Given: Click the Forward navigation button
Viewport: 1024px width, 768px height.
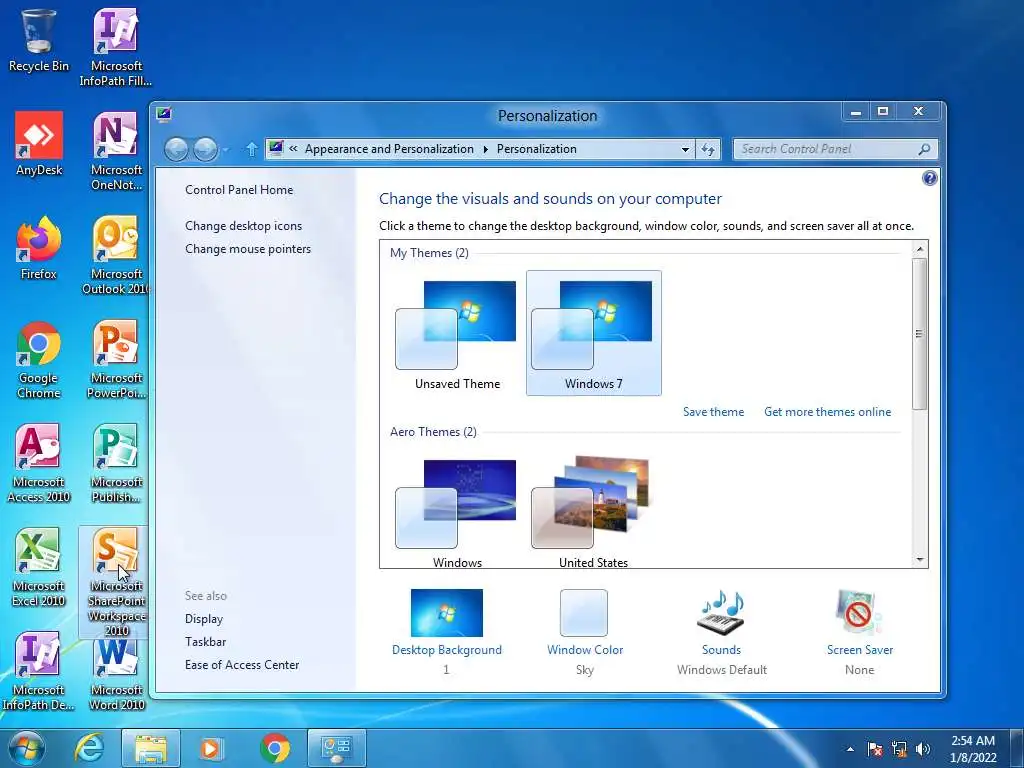Looking at the screenshot, I should click(x=205, y=150).
